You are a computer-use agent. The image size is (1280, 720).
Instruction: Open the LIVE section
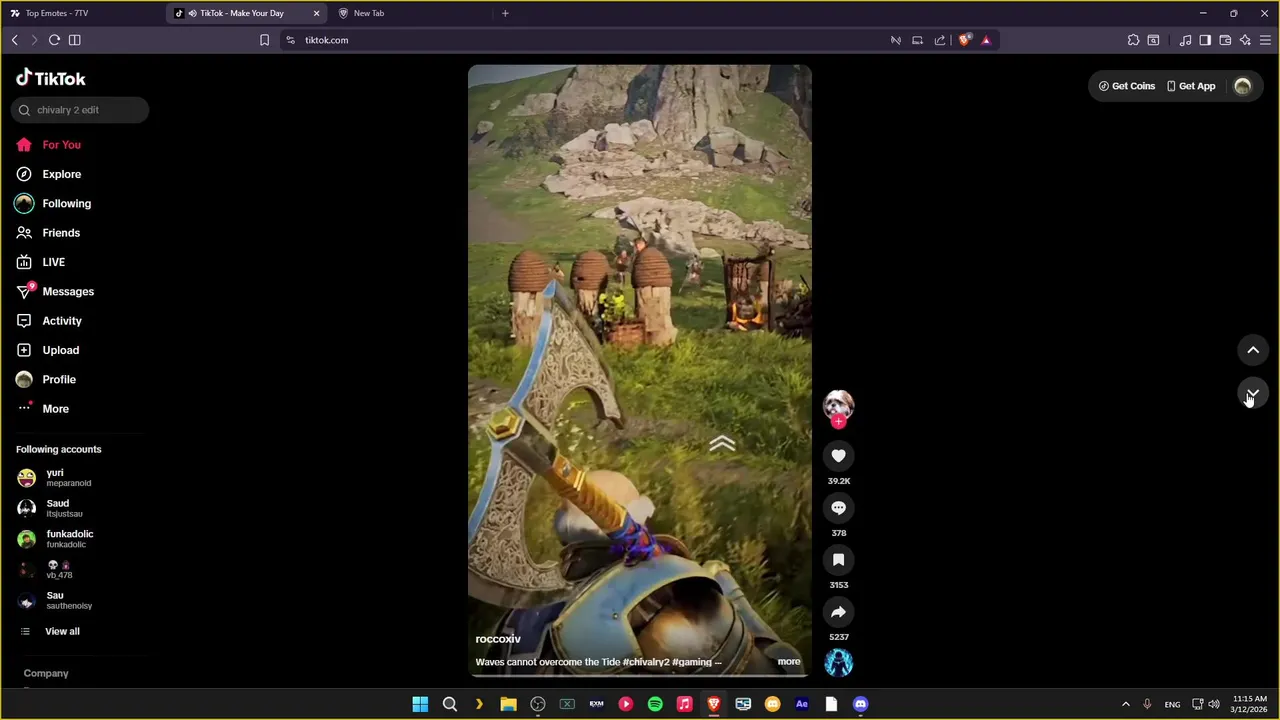coord(41,262)
